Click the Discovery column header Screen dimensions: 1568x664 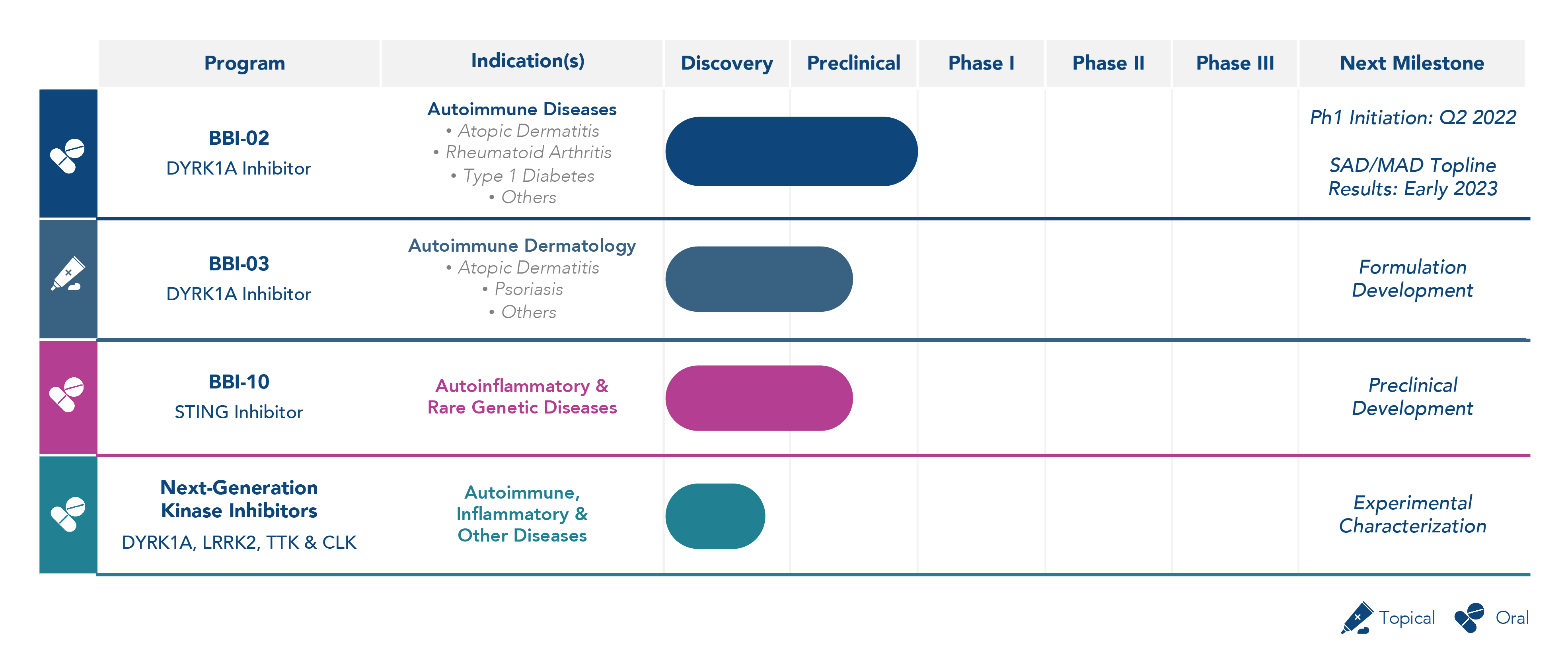[726, 63]
